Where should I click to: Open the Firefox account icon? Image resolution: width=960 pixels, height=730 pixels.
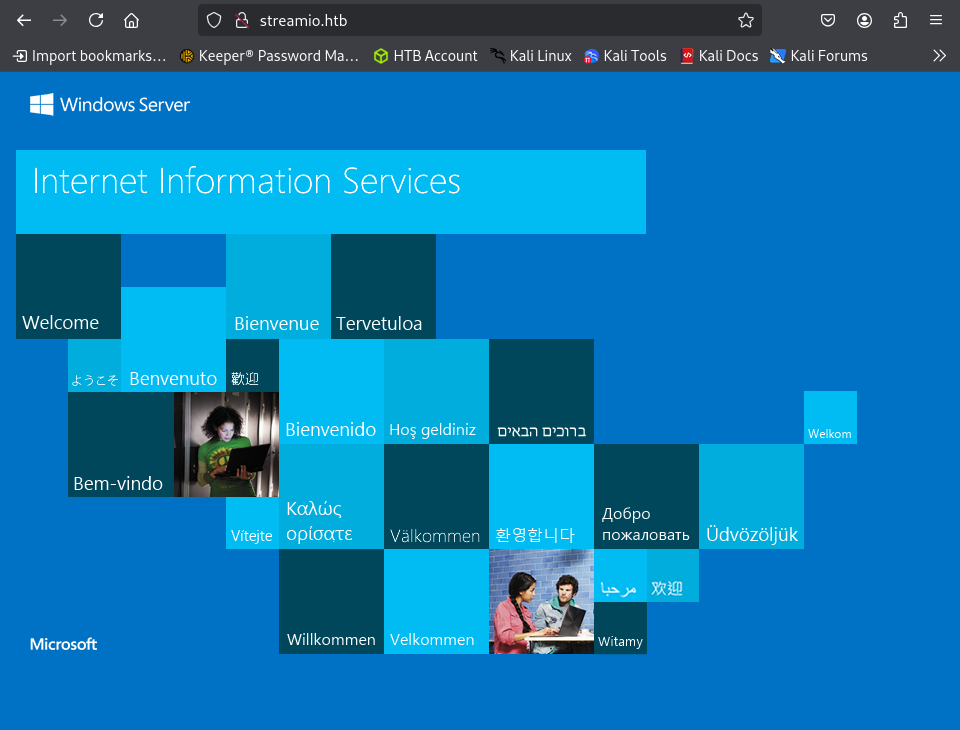[864, 20]
